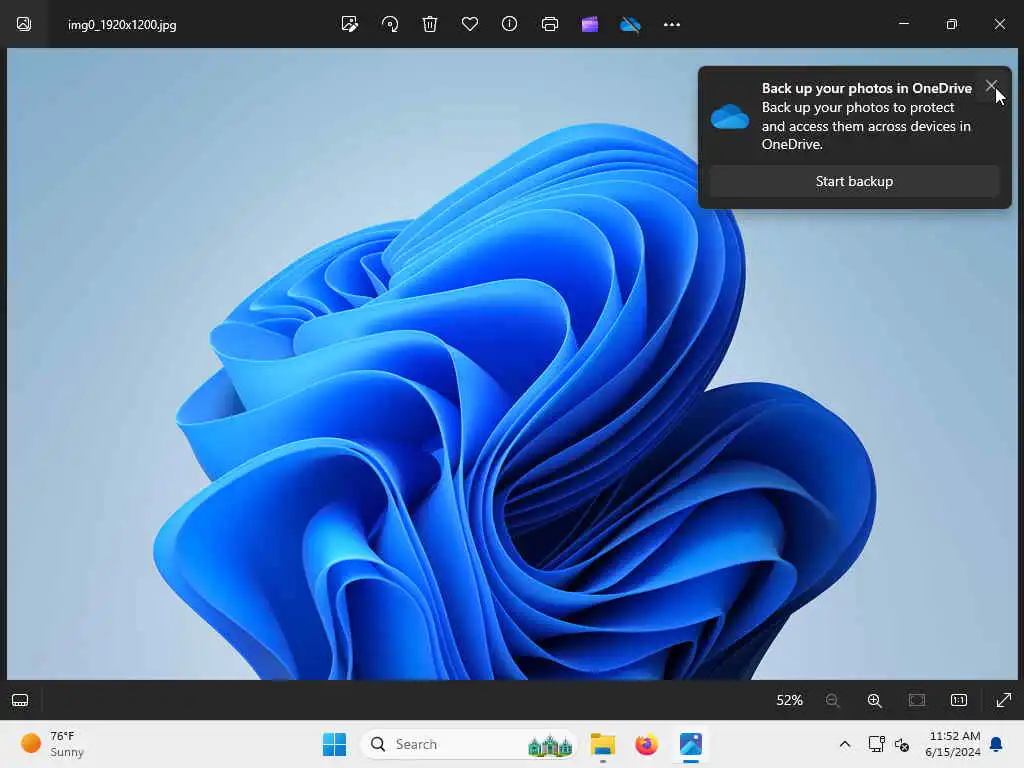The image size is (1024, 768).
Task: Open the Photos gallery icon next to the filename
Action: click(24, 24)
